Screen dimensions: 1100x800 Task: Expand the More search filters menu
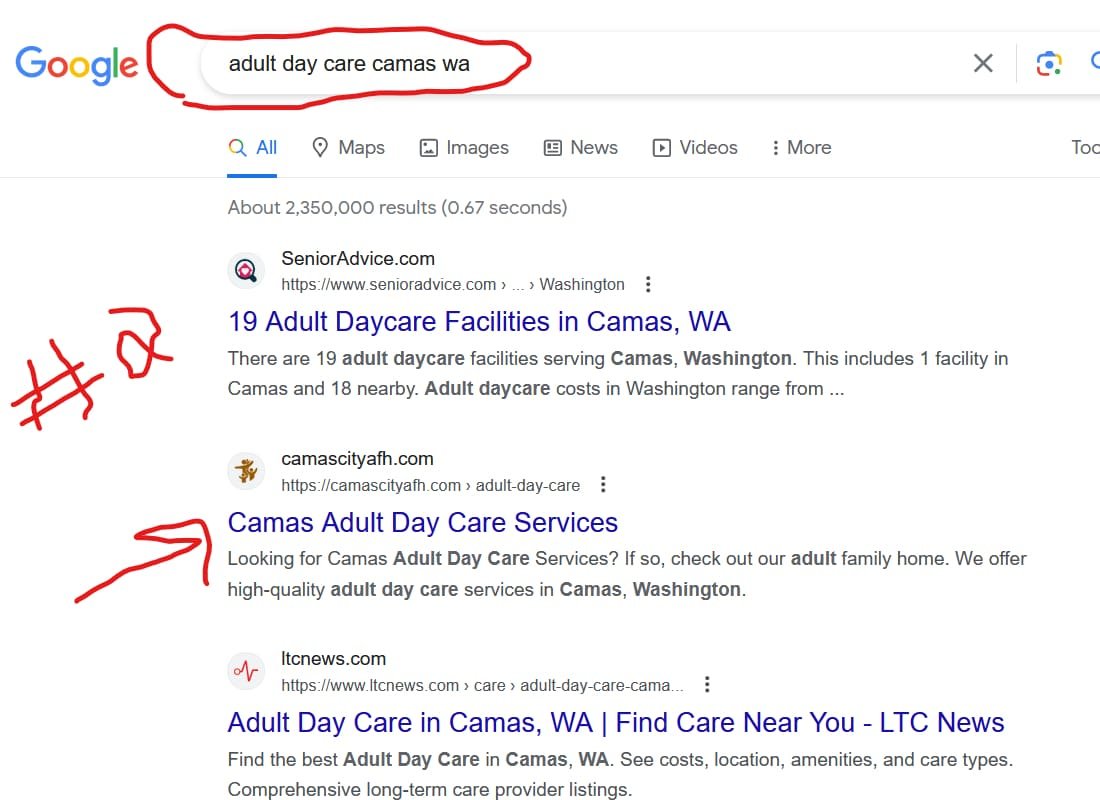tap(801, 148)
